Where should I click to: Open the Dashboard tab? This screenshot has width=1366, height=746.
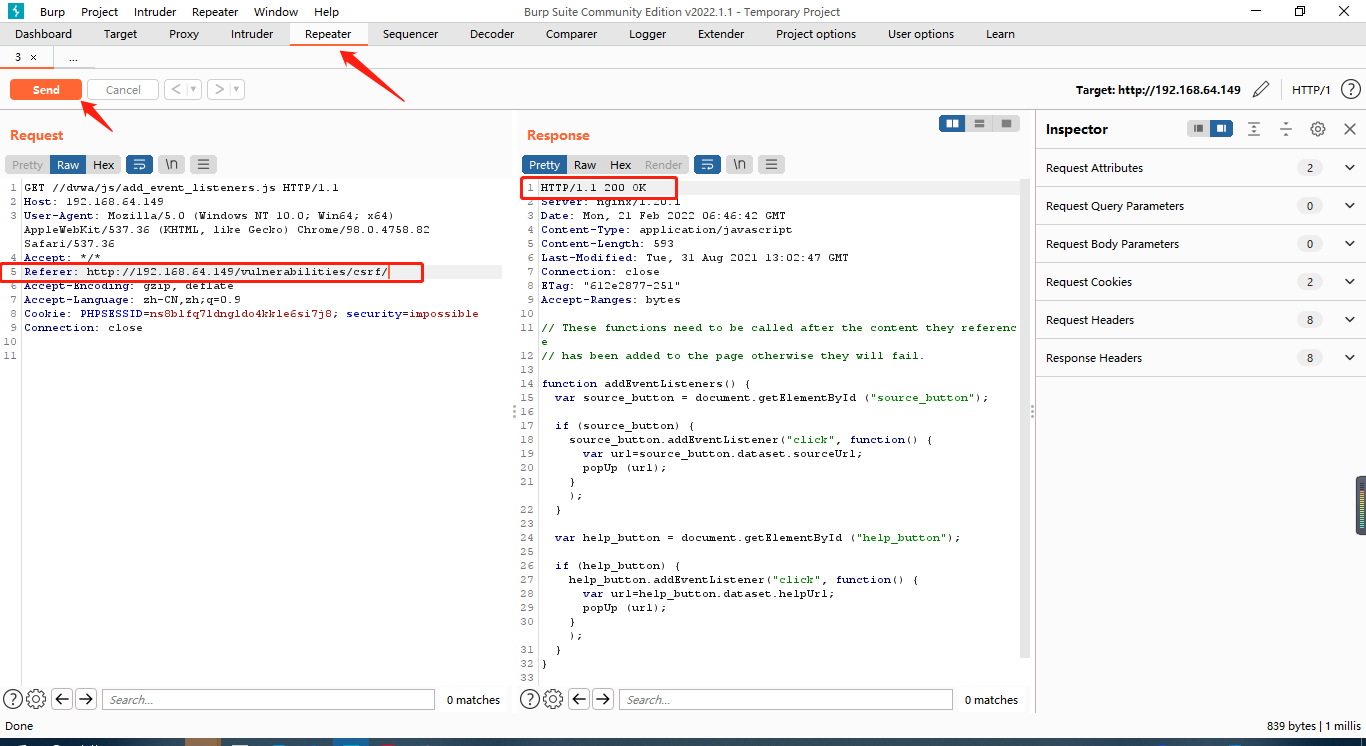(43, 34)
